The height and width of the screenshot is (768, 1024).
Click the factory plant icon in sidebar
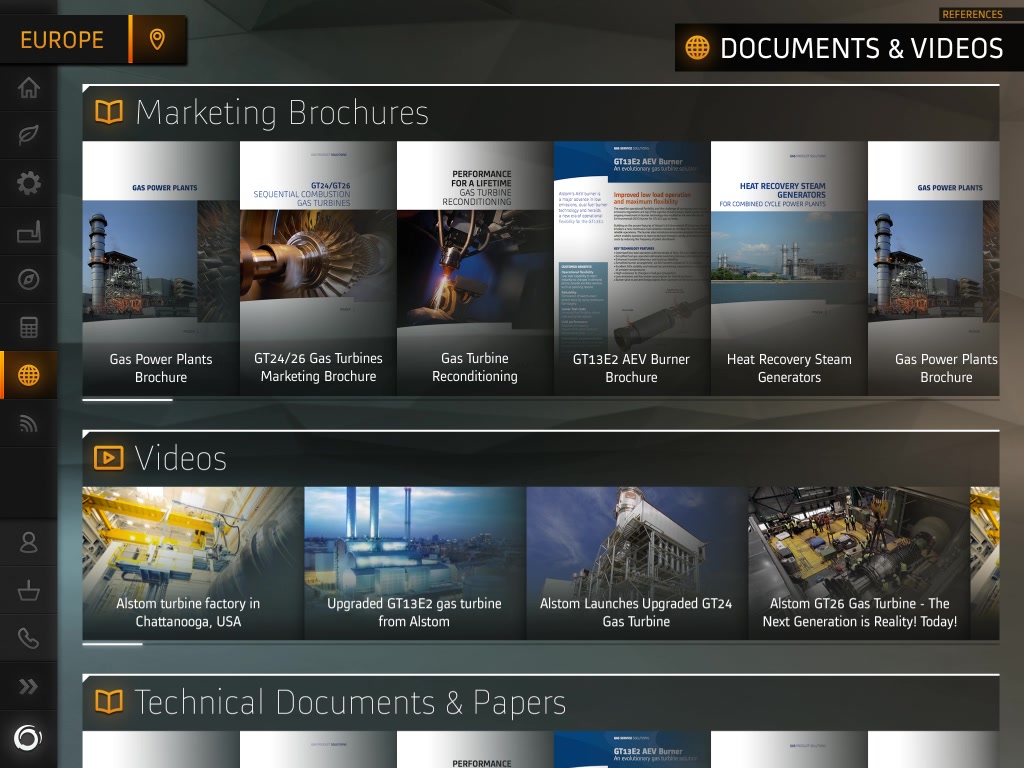click(29, 232)
